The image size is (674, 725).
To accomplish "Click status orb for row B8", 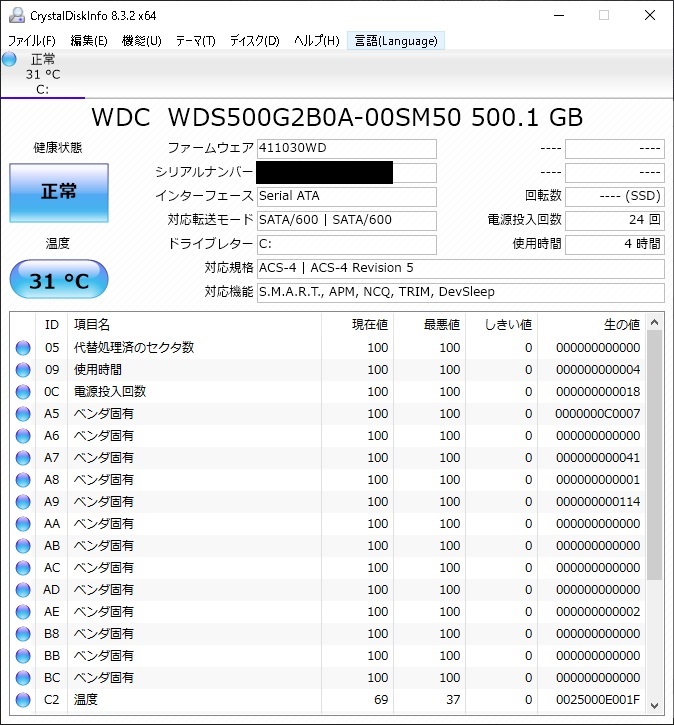I will point(23,634).
